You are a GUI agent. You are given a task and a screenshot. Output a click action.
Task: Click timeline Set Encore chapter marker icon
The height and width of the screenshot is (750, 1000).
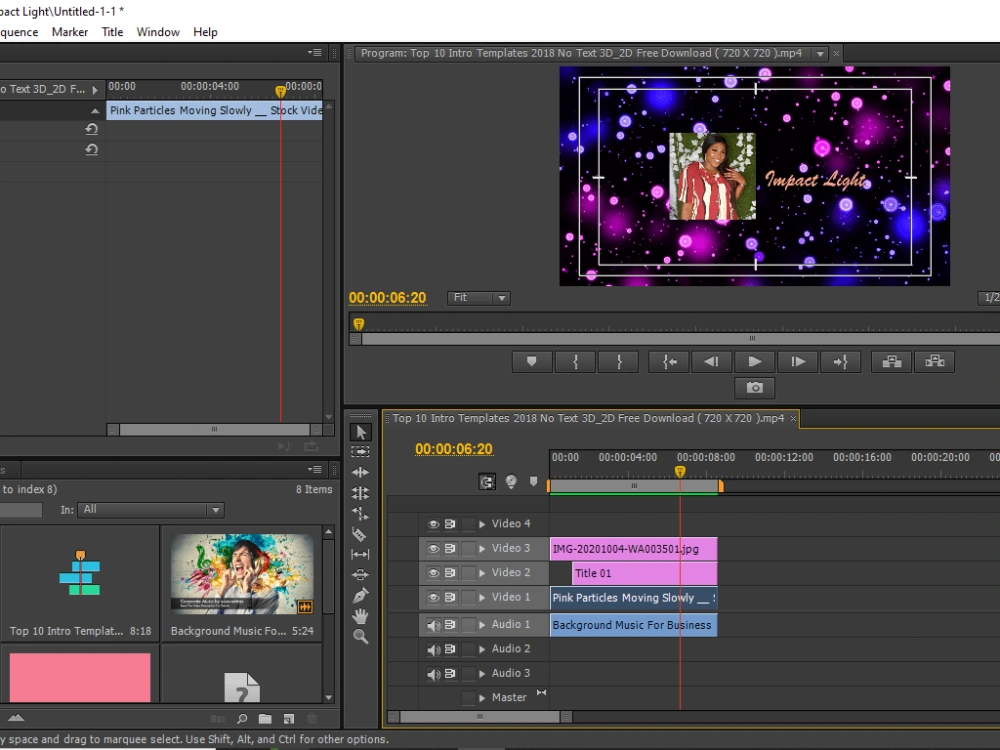click(x=511, y=482)
